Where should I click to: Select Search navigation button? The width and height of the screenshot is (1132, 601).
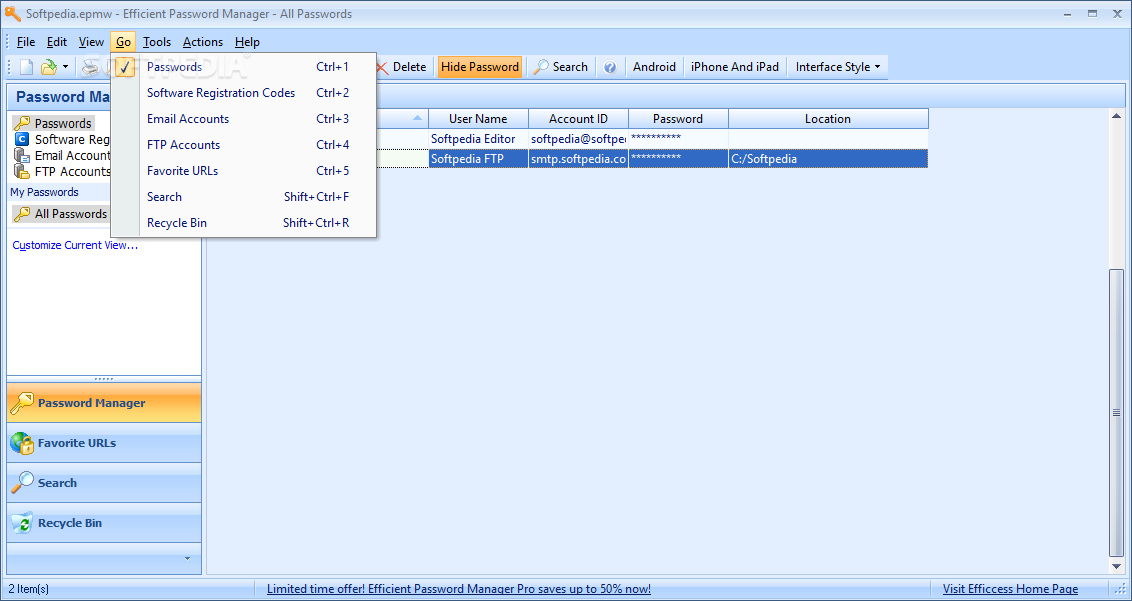coord(104,483)
